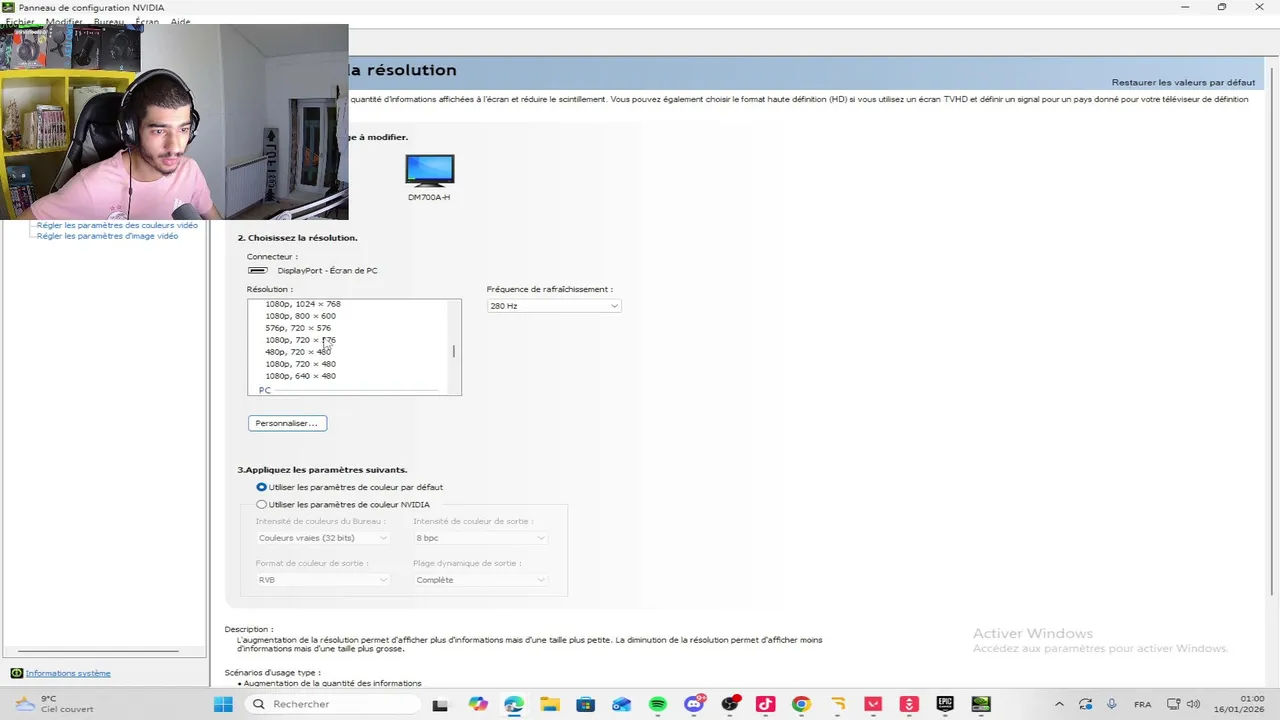Open Windows Start menu
1280x720 pixels.
pos(223,704)
